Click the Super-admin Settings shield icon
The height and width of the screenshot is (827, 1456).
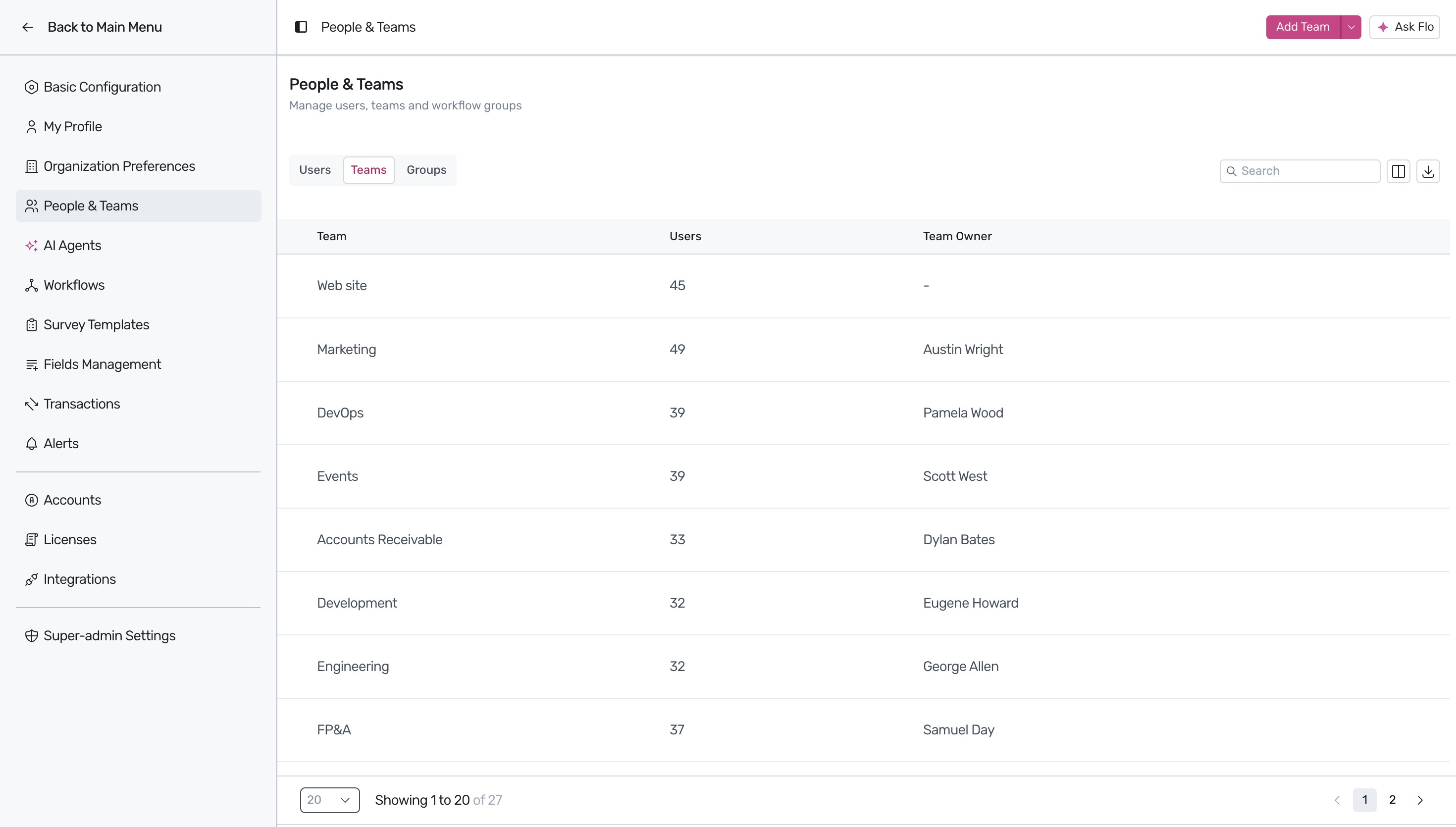[x=32, y=635]
